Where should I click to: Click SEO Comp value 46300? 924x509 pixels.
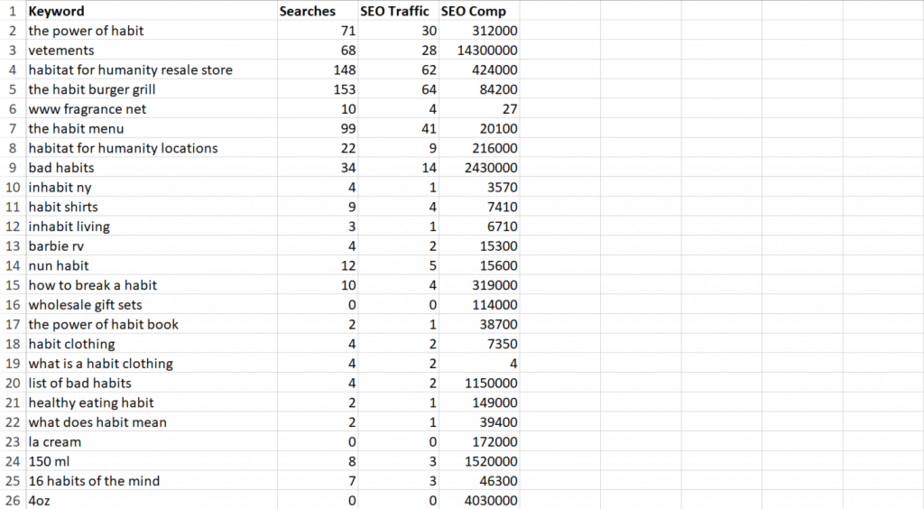(479, 481)
